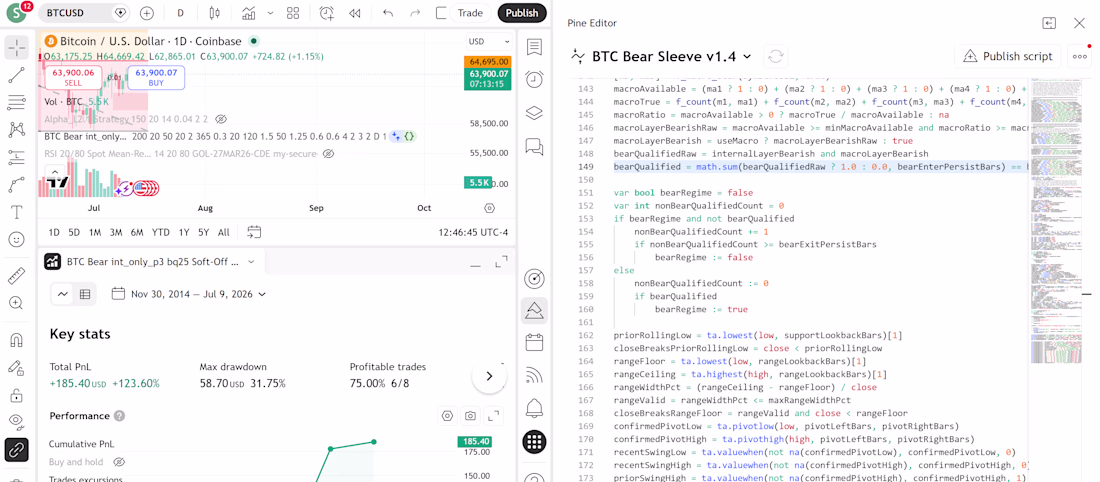Select the crosshair cursor tool
The image size is (1100, 482).
(17, 48)
